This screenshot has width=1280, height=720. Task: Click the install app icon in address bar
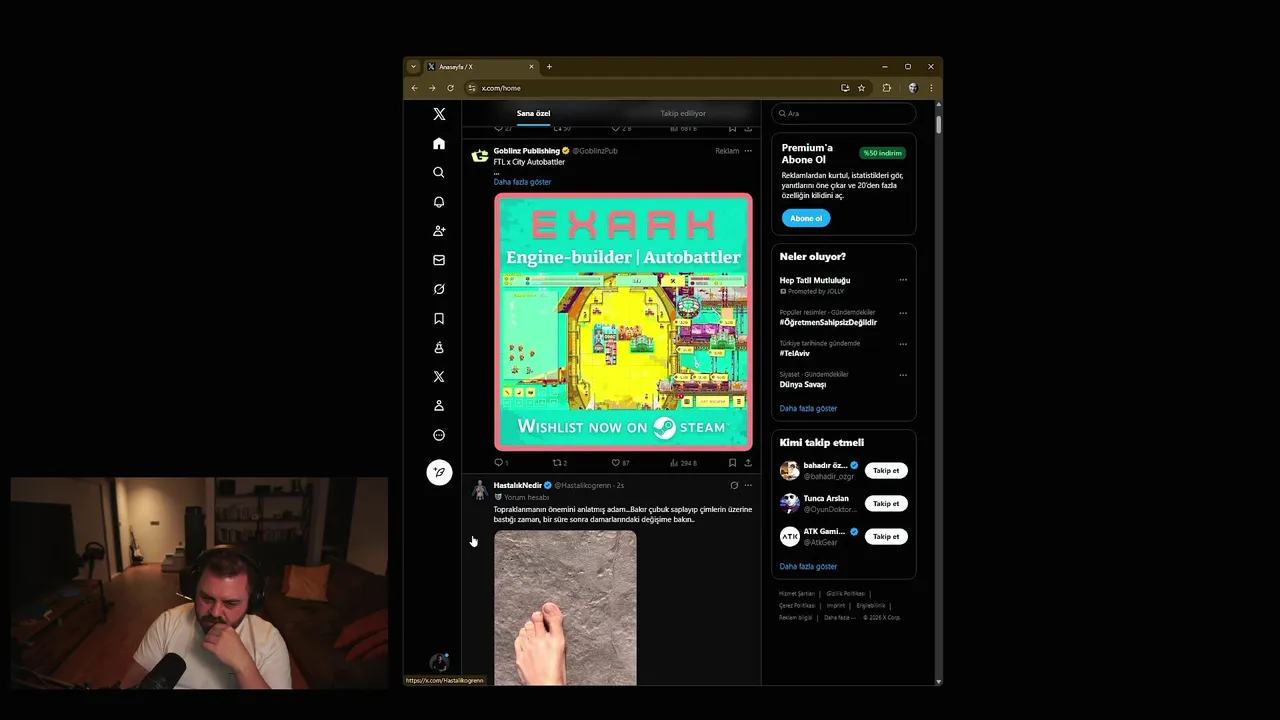[845, 88]
